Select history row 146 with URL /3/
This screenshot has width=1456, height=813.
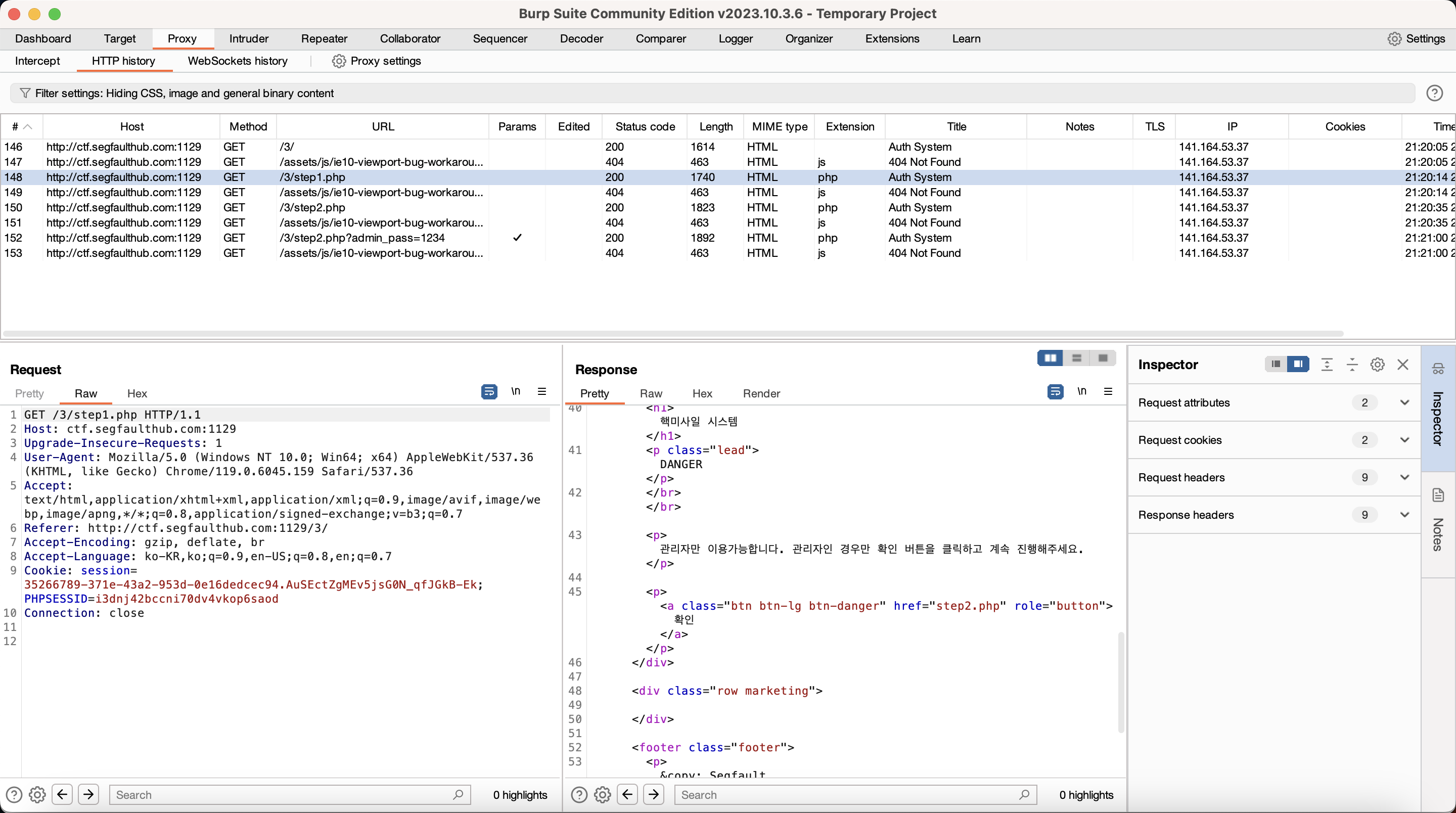[x=727, y=147]
